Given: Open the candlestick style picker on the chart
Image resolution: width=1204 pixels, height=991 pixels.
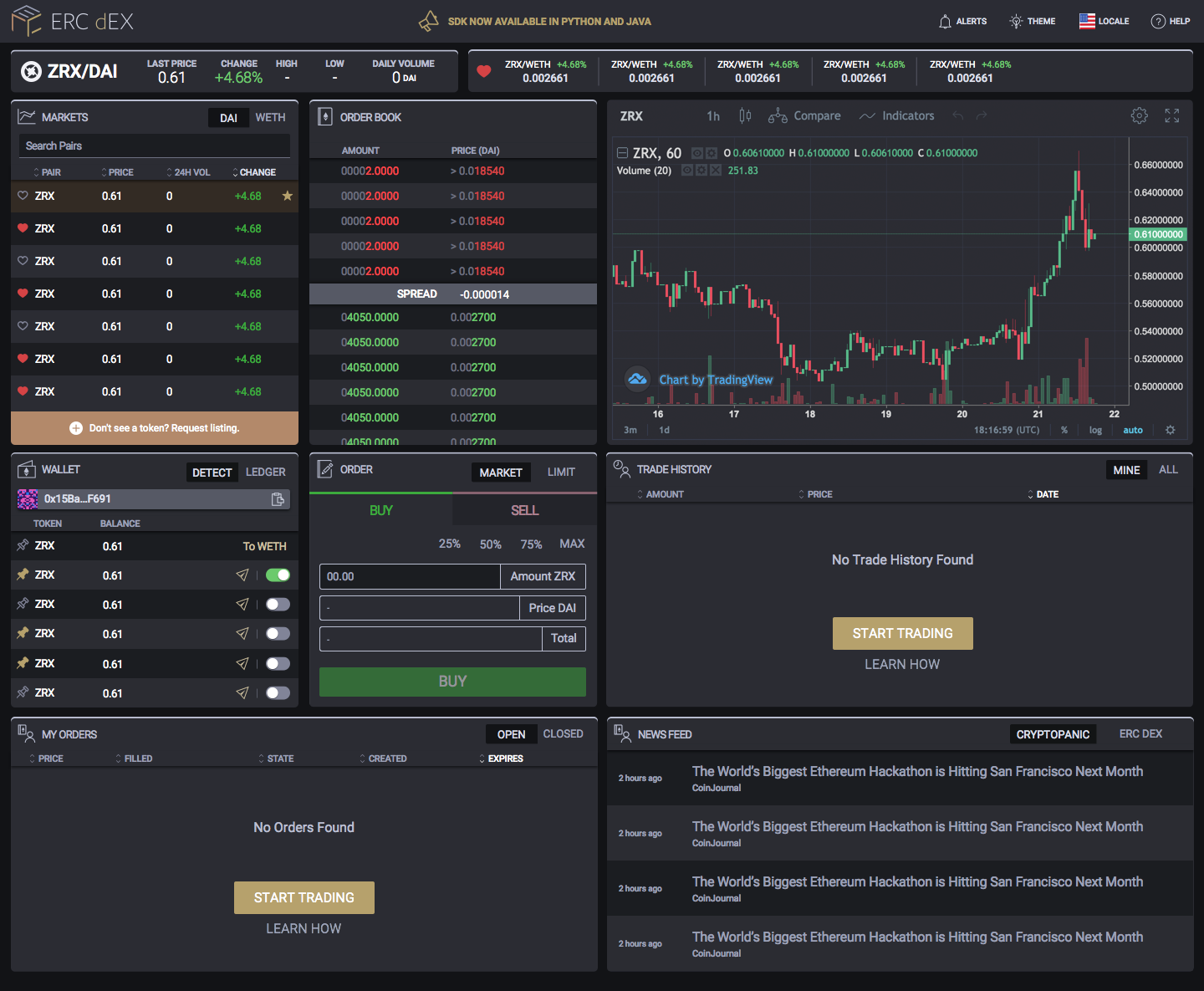Looking at the screenshot, I should (745, 115).
